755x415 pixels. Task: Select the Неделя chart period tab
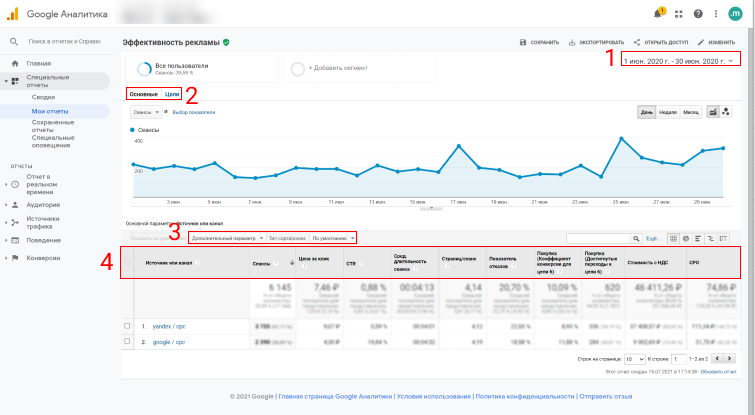point(668,112)
